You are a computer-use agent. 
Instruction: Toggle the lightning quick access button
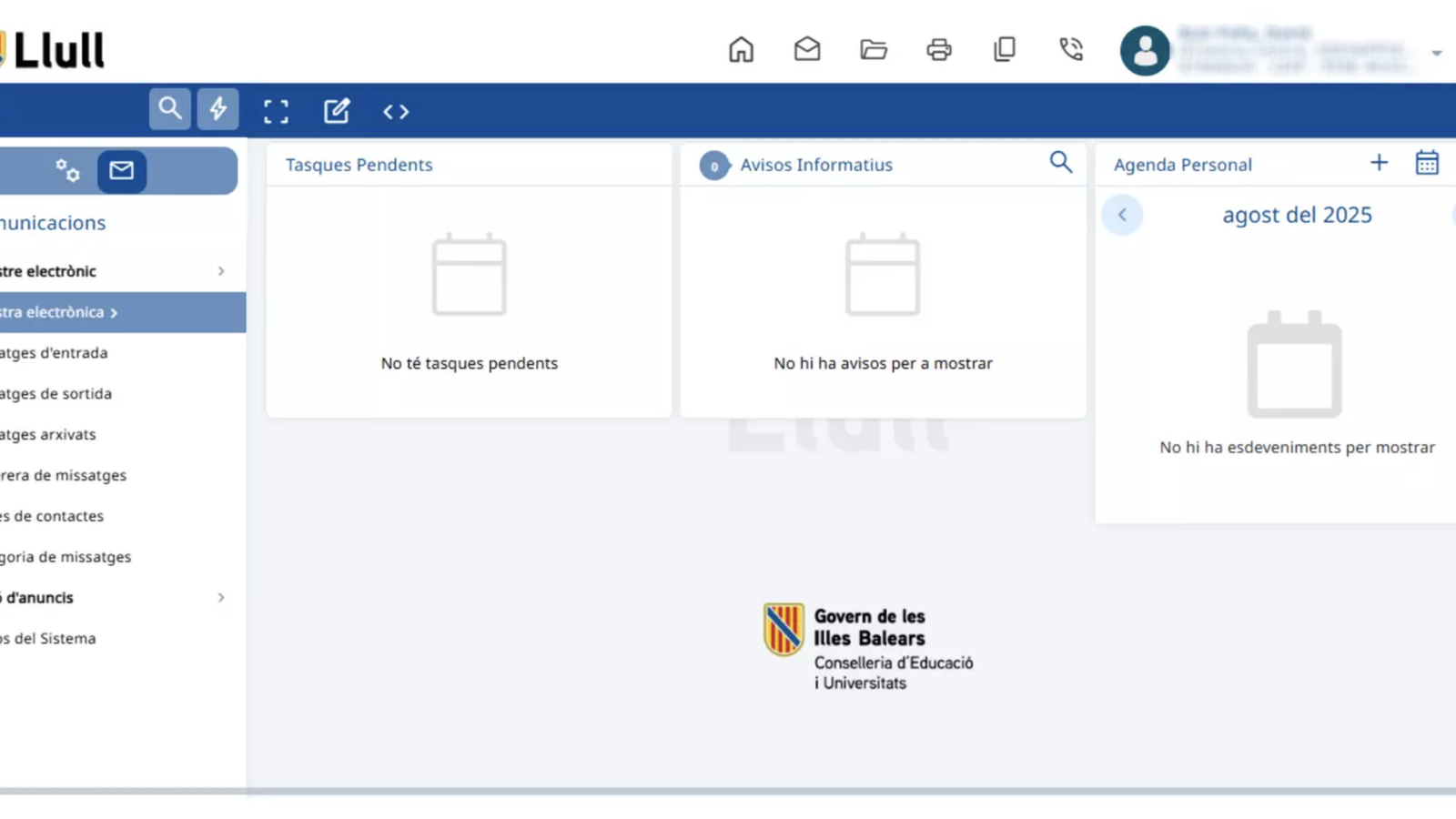pos(218,109)
